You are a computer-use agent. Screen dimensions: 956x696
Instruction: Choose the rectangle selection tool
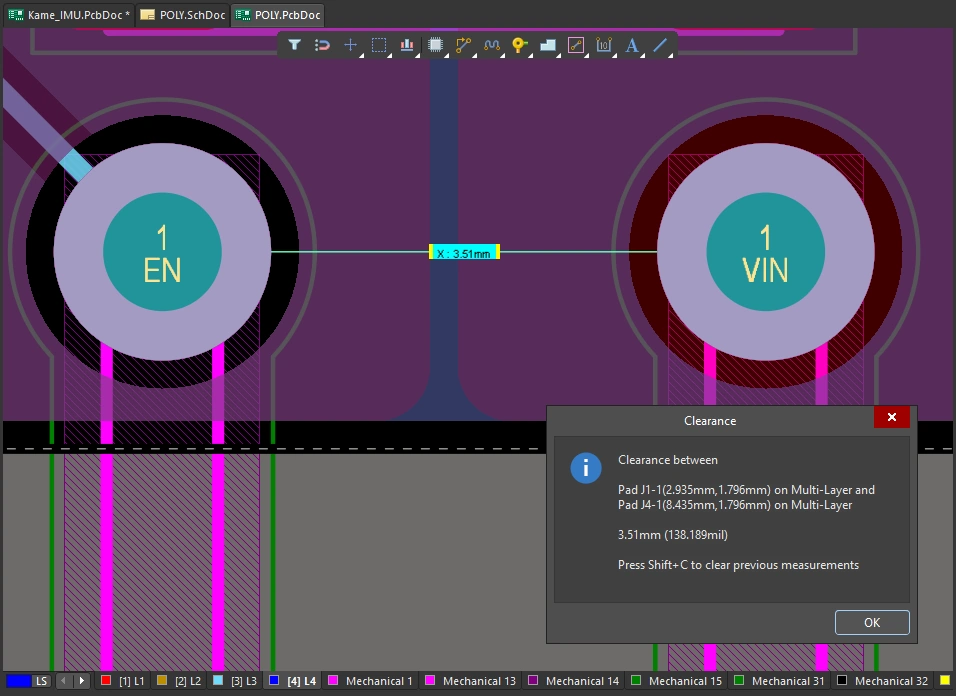(x=379, y=45)
